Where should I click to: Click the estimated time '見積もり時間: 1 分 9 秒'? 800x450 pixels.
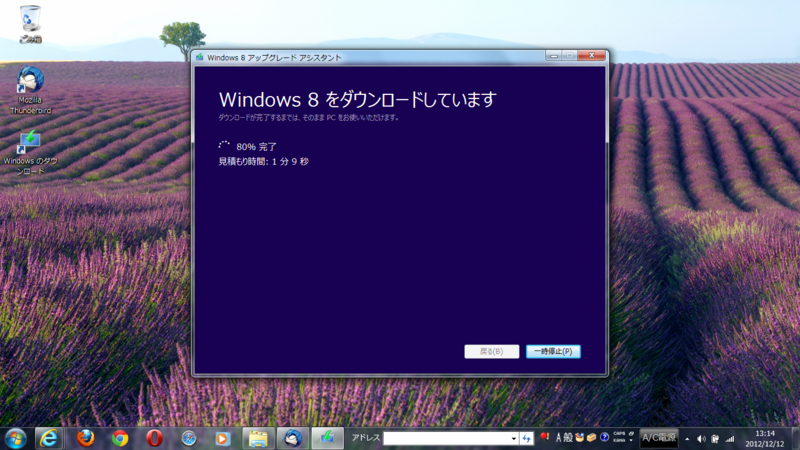(263, 162)
